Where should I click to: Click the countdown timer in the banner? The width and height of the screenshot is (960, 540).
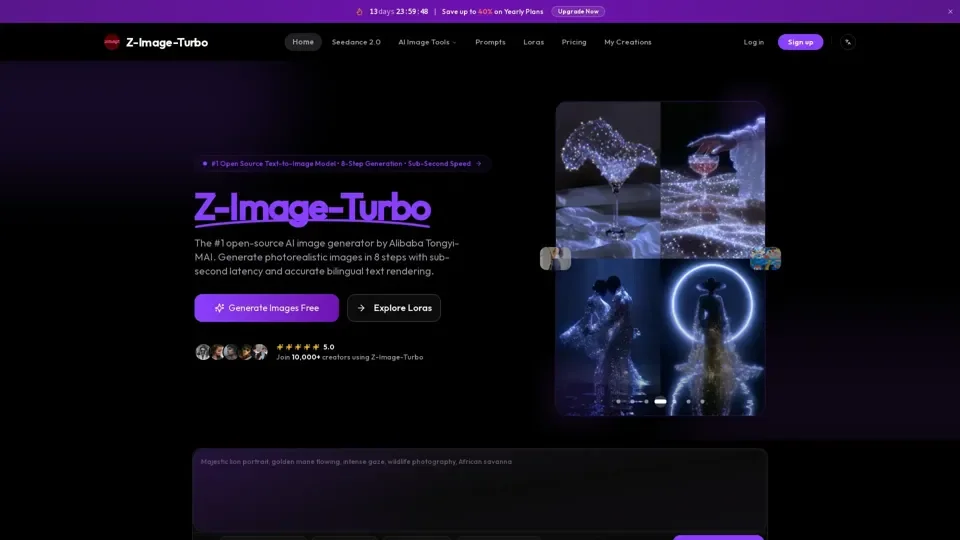399,12
